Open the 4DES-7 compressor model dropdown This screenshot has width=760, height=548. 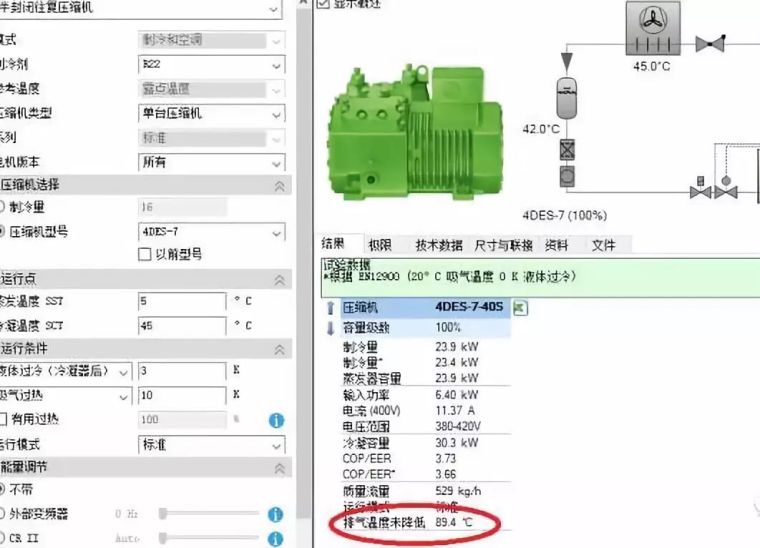click(x=211, y=232)
